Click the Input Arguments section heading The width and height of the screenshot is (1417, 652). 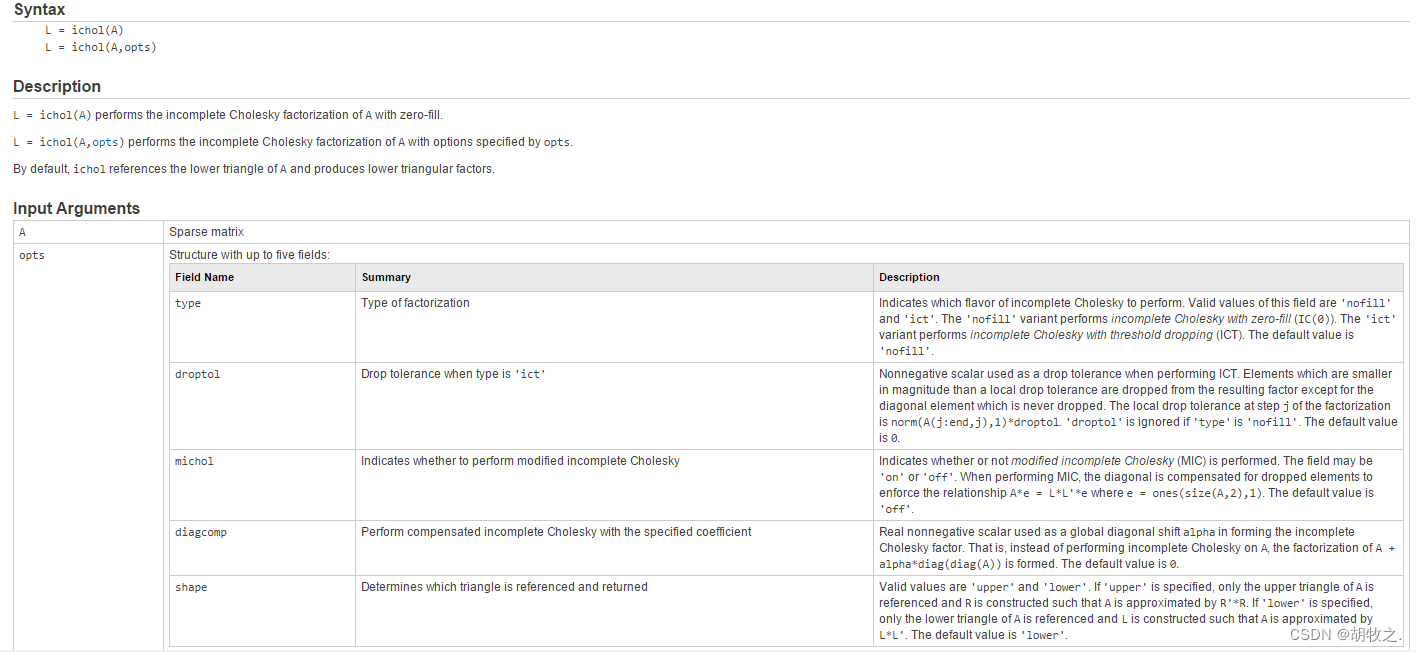(x=76, y=208)
